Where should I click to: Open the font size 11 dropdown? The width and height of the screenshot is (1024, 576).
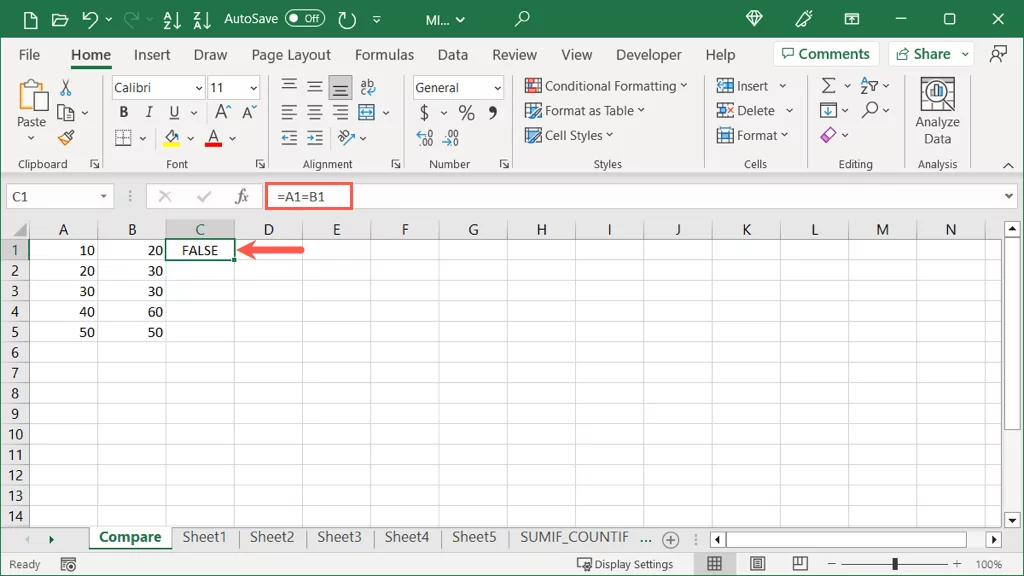(253, 88)
